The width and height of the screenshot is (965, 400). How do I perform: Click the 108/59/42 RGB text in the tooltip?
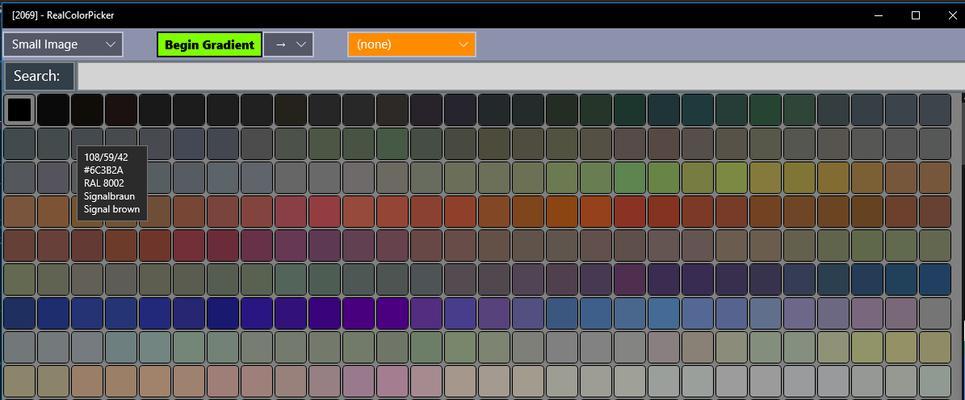[106, 157]
